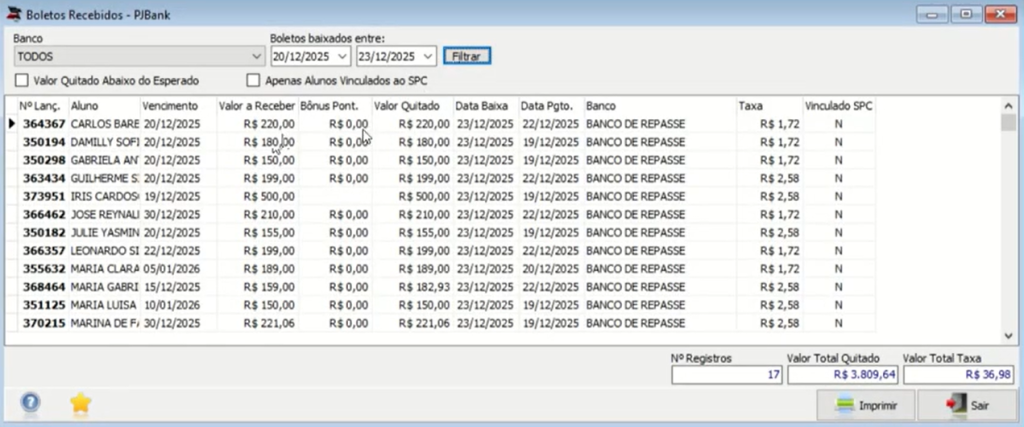Click the table's vertical scrollbar thumb
1024x427 pixels.
point(1008,123)
